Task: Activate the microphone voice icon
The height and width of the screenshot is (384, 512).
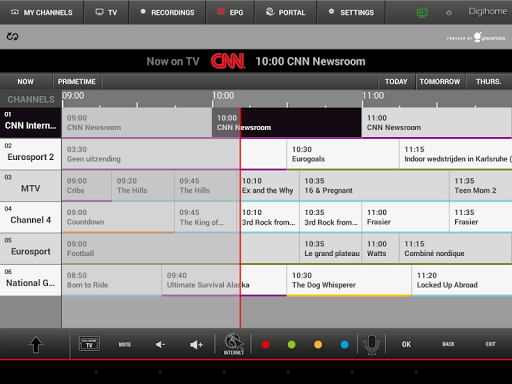Action: coord(372,344)
